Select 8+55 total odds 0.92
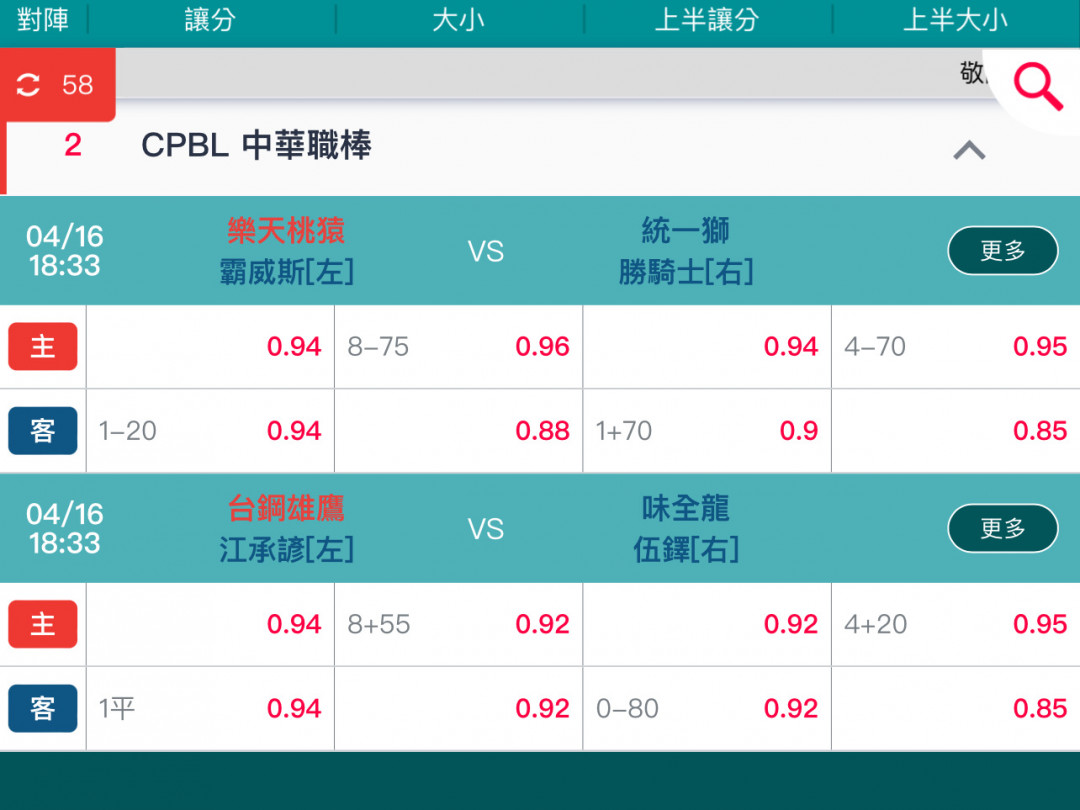This screenshot has width=1080, height=810. click(459, 625)
